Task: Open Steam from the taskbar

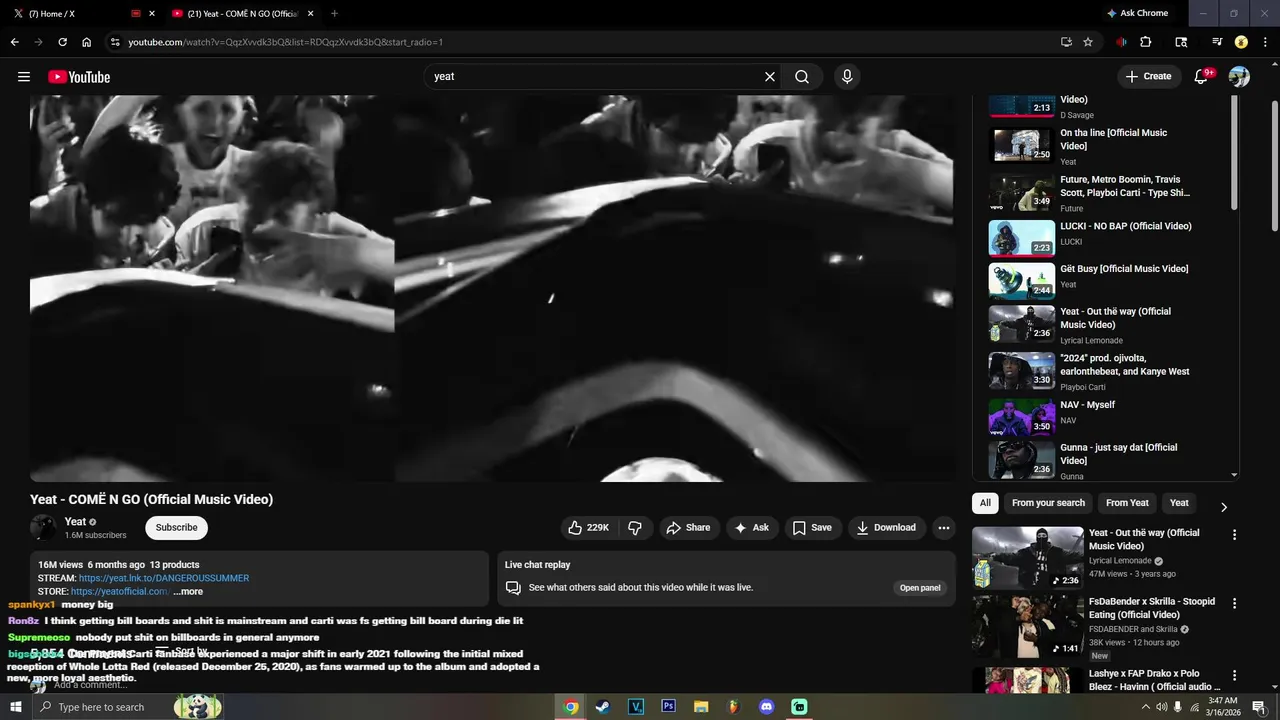Action: pos(603,707)
